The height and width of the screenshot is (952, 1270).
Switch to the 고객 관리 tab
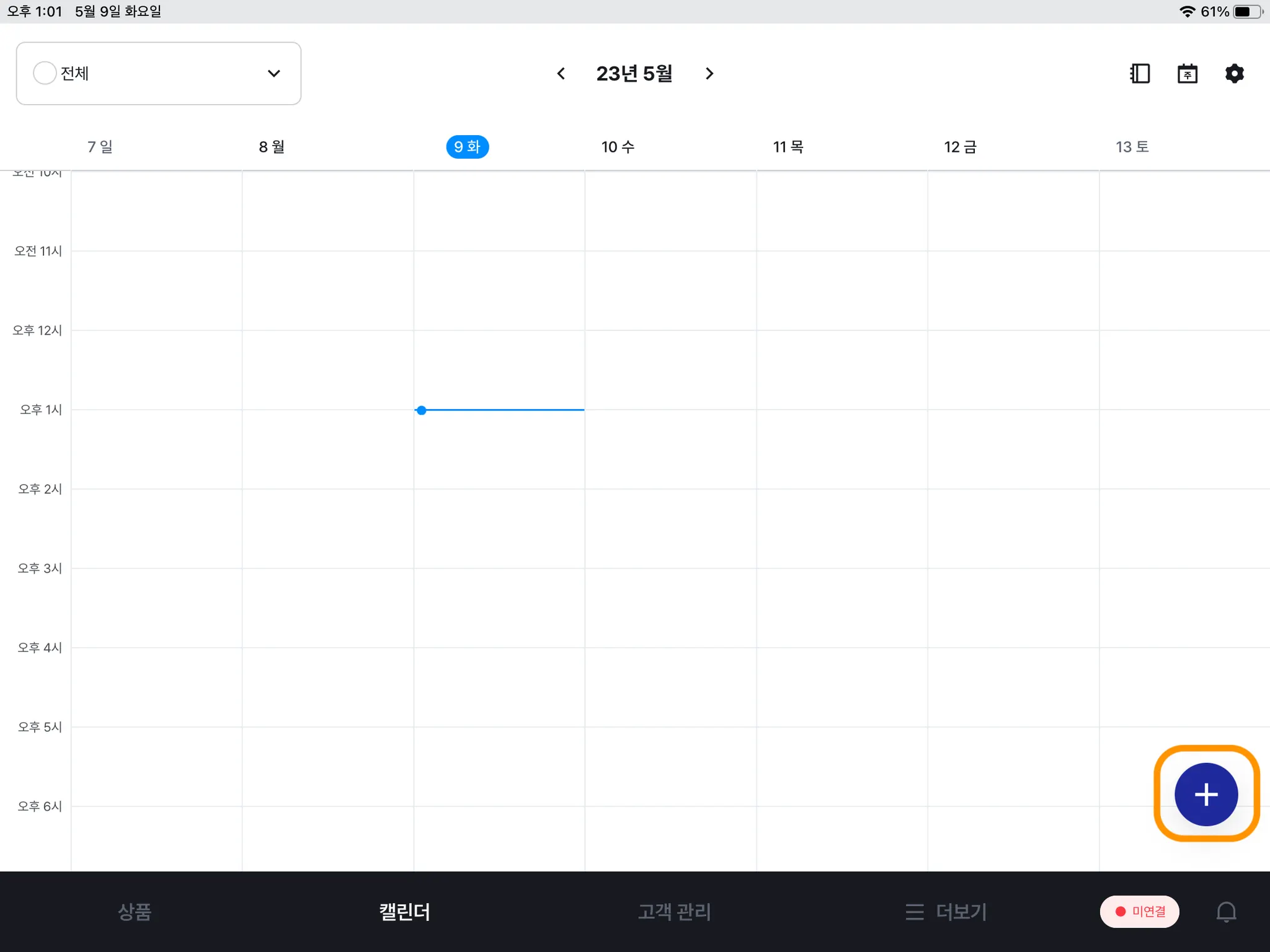[674, 912]
